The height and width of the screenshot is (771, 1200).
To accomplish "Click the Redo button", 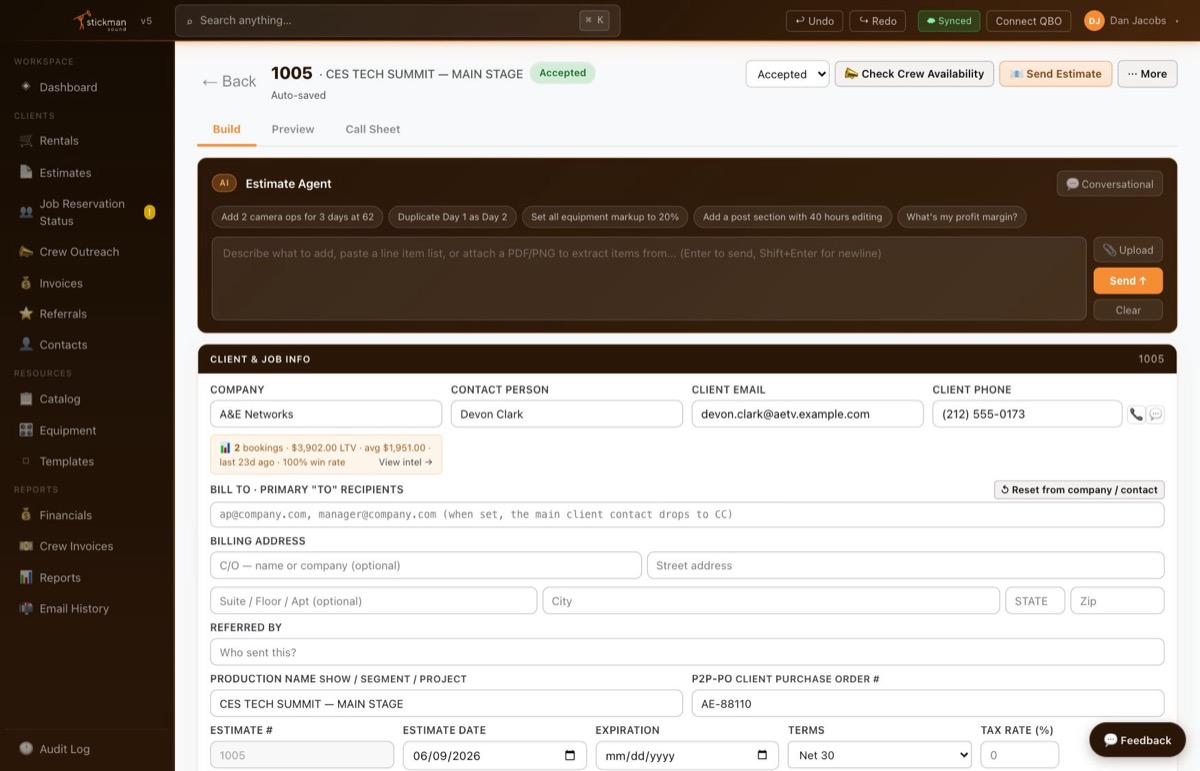I will (x=878, y=20).
